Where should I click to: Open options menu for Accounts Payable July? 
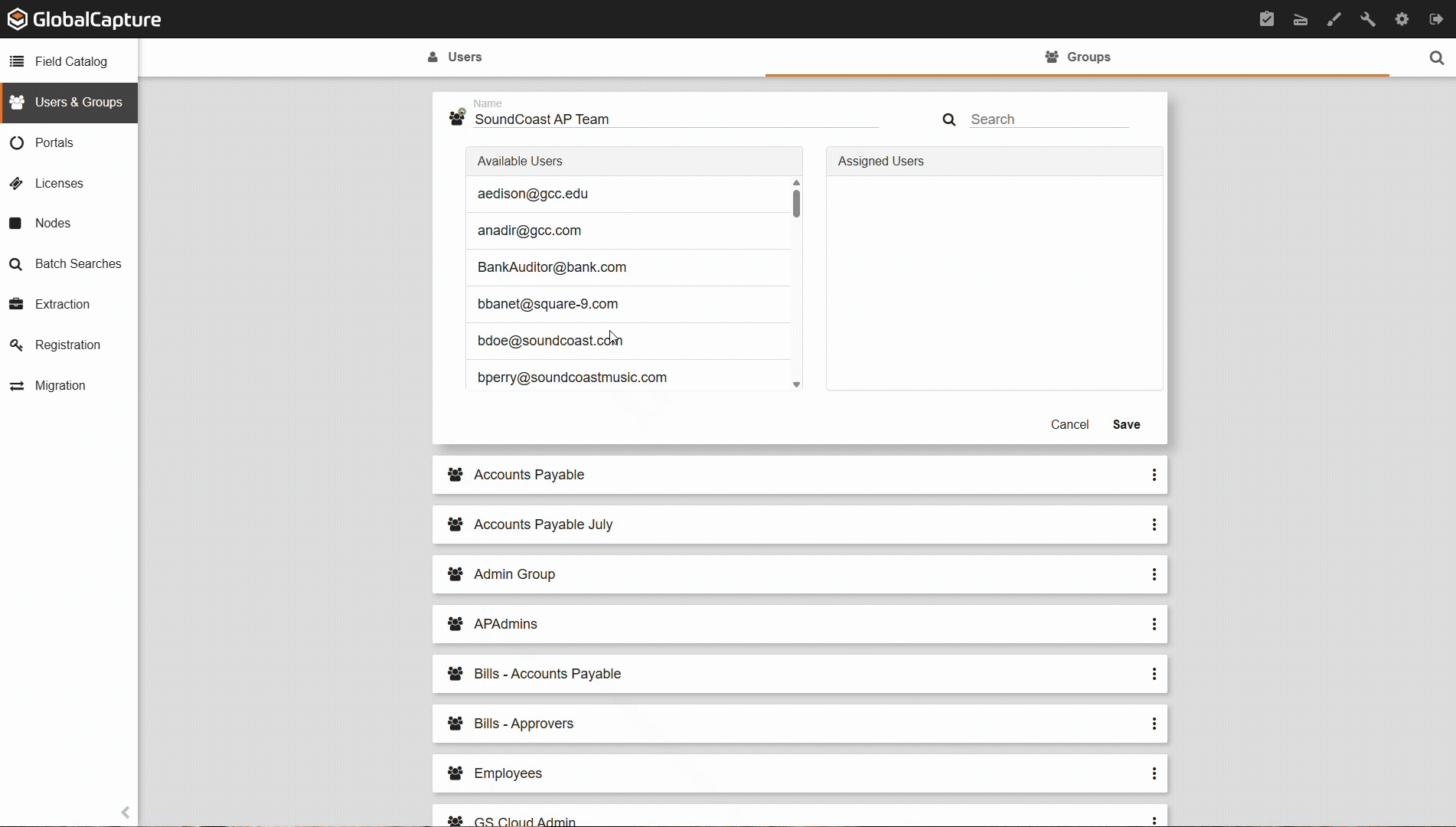point(1154,525)
